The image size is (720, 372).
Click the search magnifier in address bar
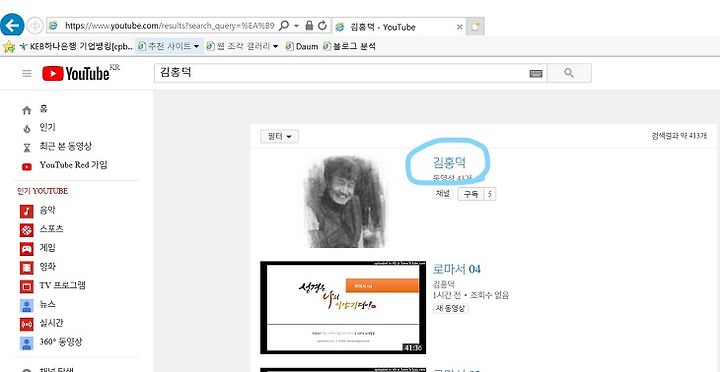pyautogui.click(x=284, y=26)
